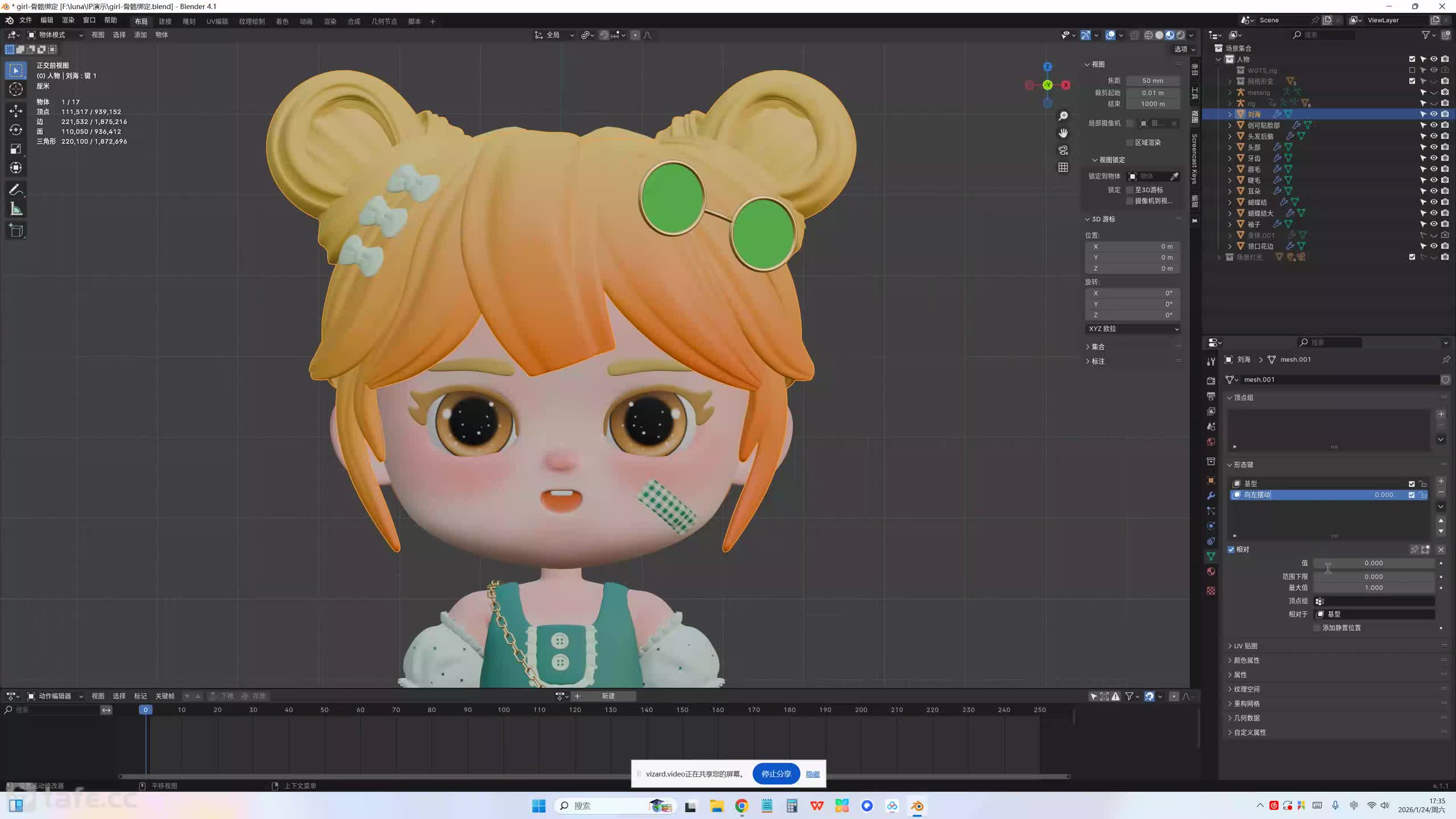The height and width of the screenshot is (819, 1456).
Task: Select the Move tool in toolbar
Action: tap(16, 110)
